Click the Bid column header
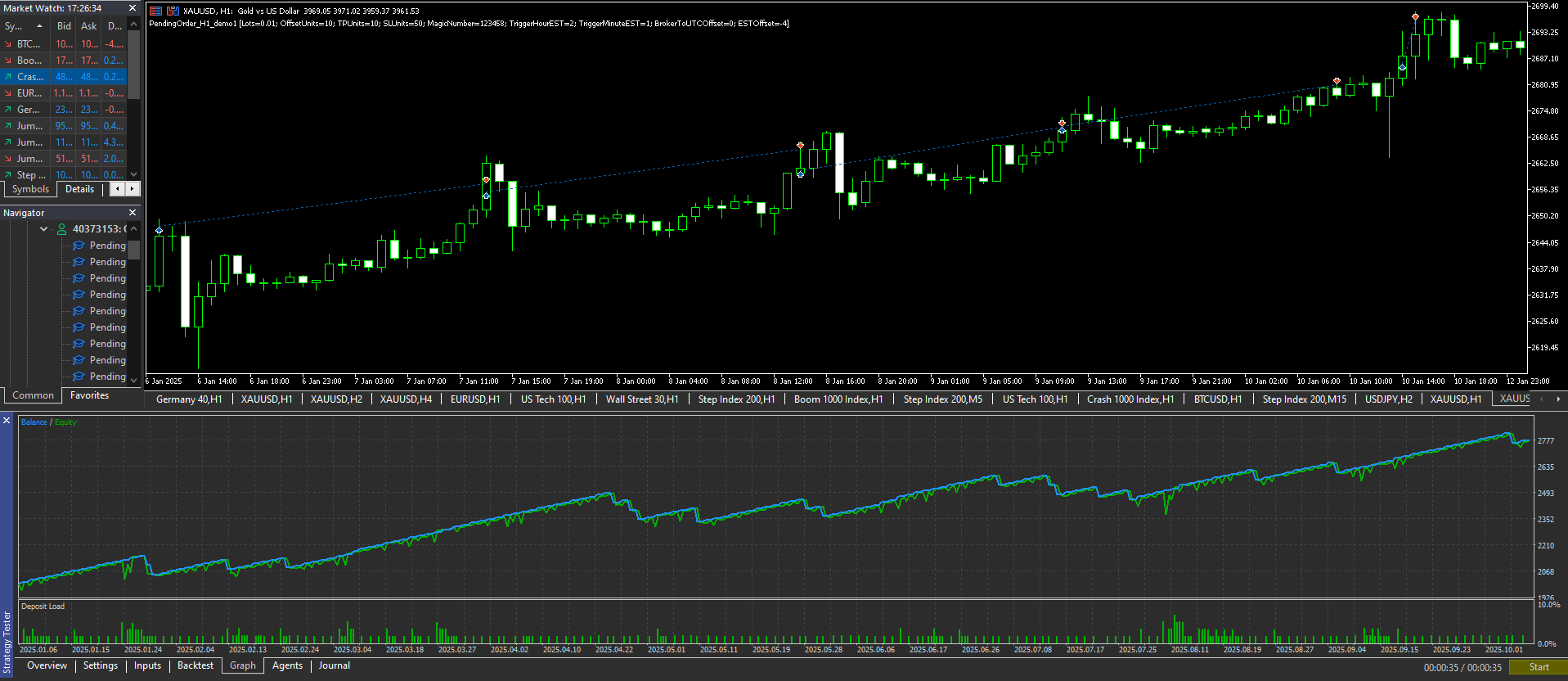Image resolution: width=1568 pixels, height=681 pixels. 64,26
